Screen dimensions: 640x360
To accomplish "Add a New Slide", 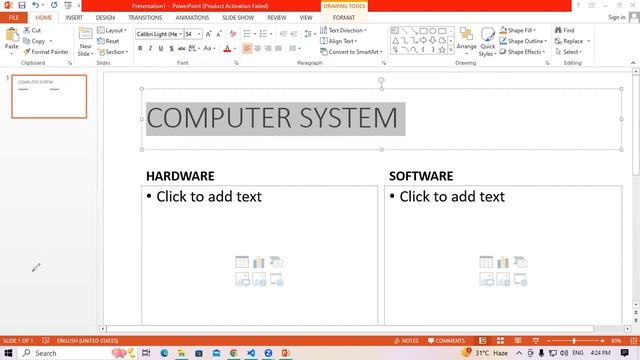I will 85,42.
